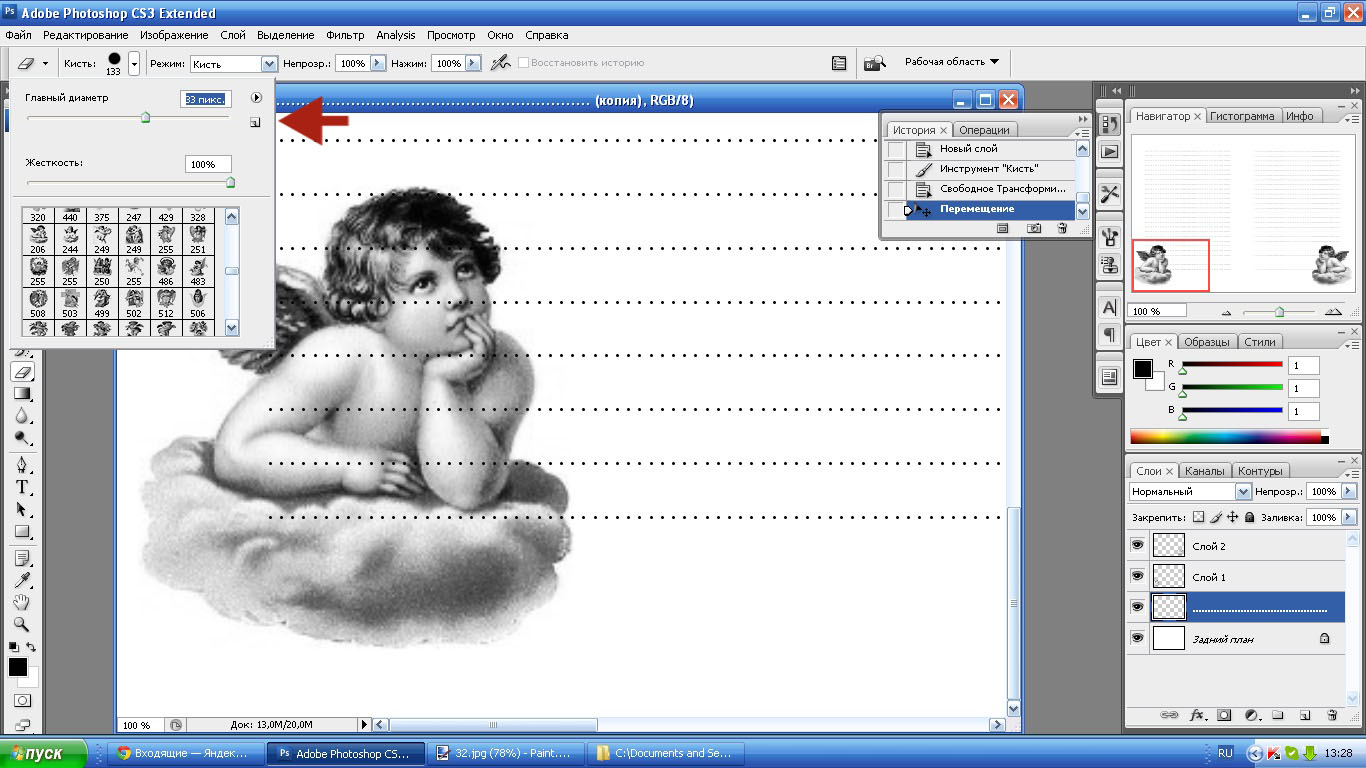The image size is (1366, 768).
Task: Open the Рабочая область workspace menu
Action: pos(951,62)
